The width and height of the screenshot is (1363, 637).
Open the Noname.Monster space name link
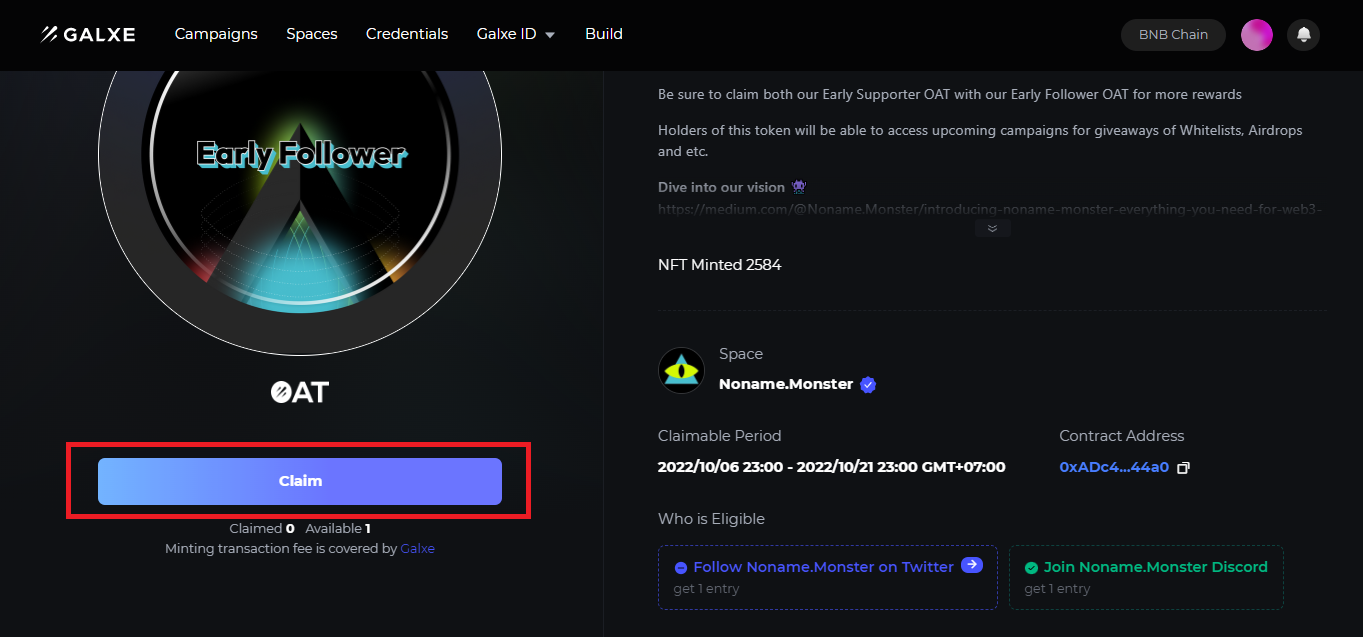[786, 384]
